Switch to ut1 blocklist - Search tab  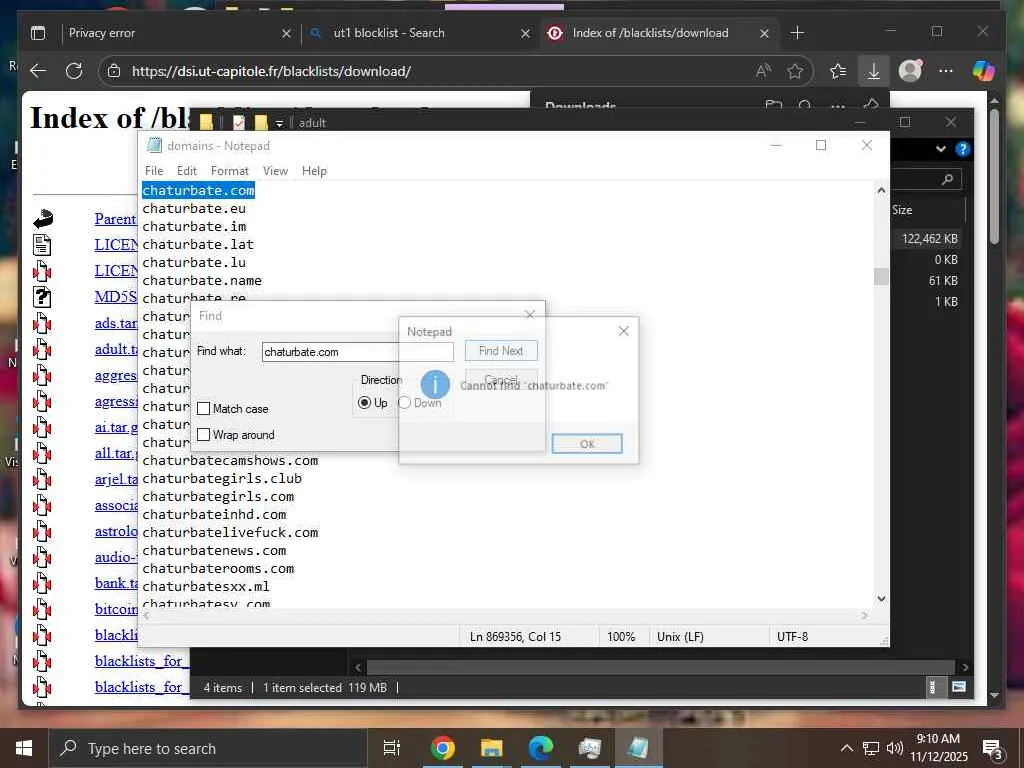pyautogui.click(x=418, y=33)
